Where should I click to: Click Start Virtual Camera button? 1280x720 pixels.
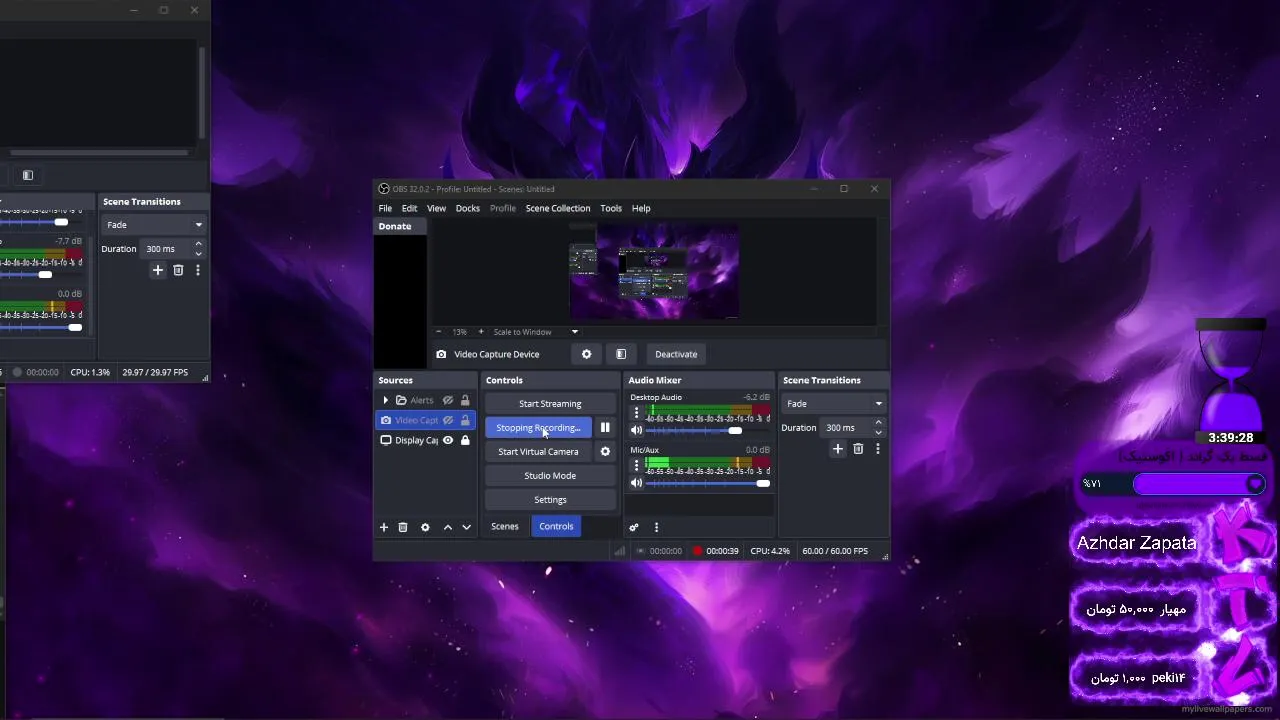[538, 452]
